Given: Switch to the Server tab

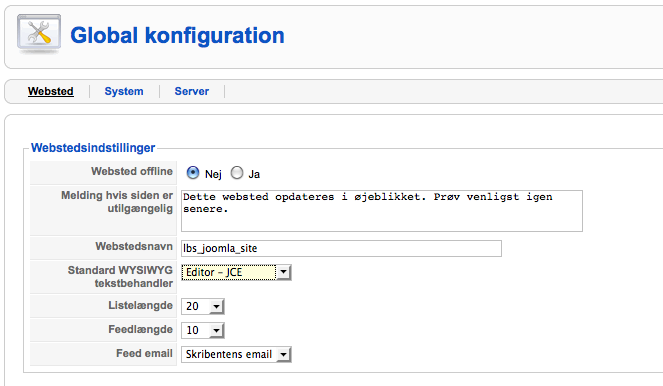Looking at the screenshot, I should [x=192, y=91].
